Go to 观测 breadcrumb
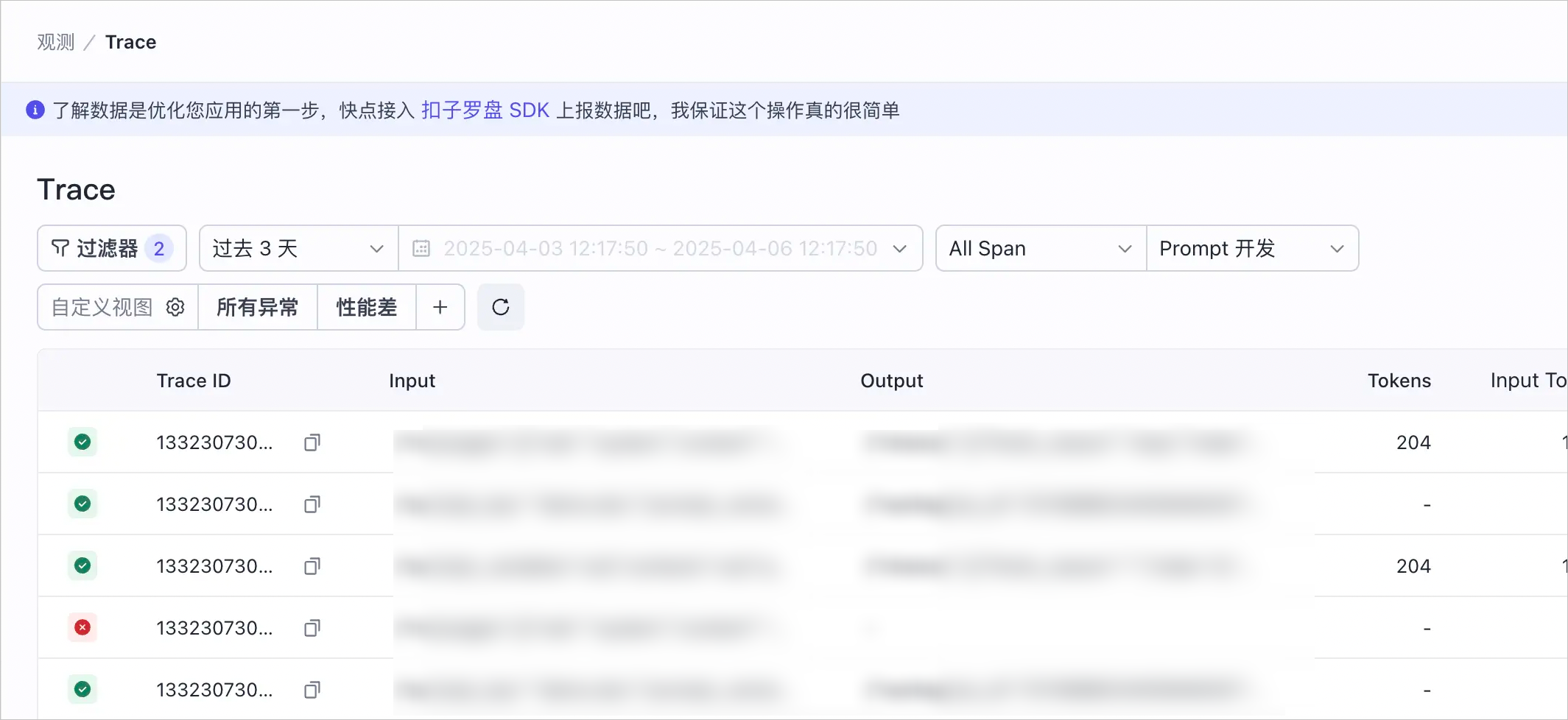The height and width of the screenshot is (720, 1568). click(56, 42)
